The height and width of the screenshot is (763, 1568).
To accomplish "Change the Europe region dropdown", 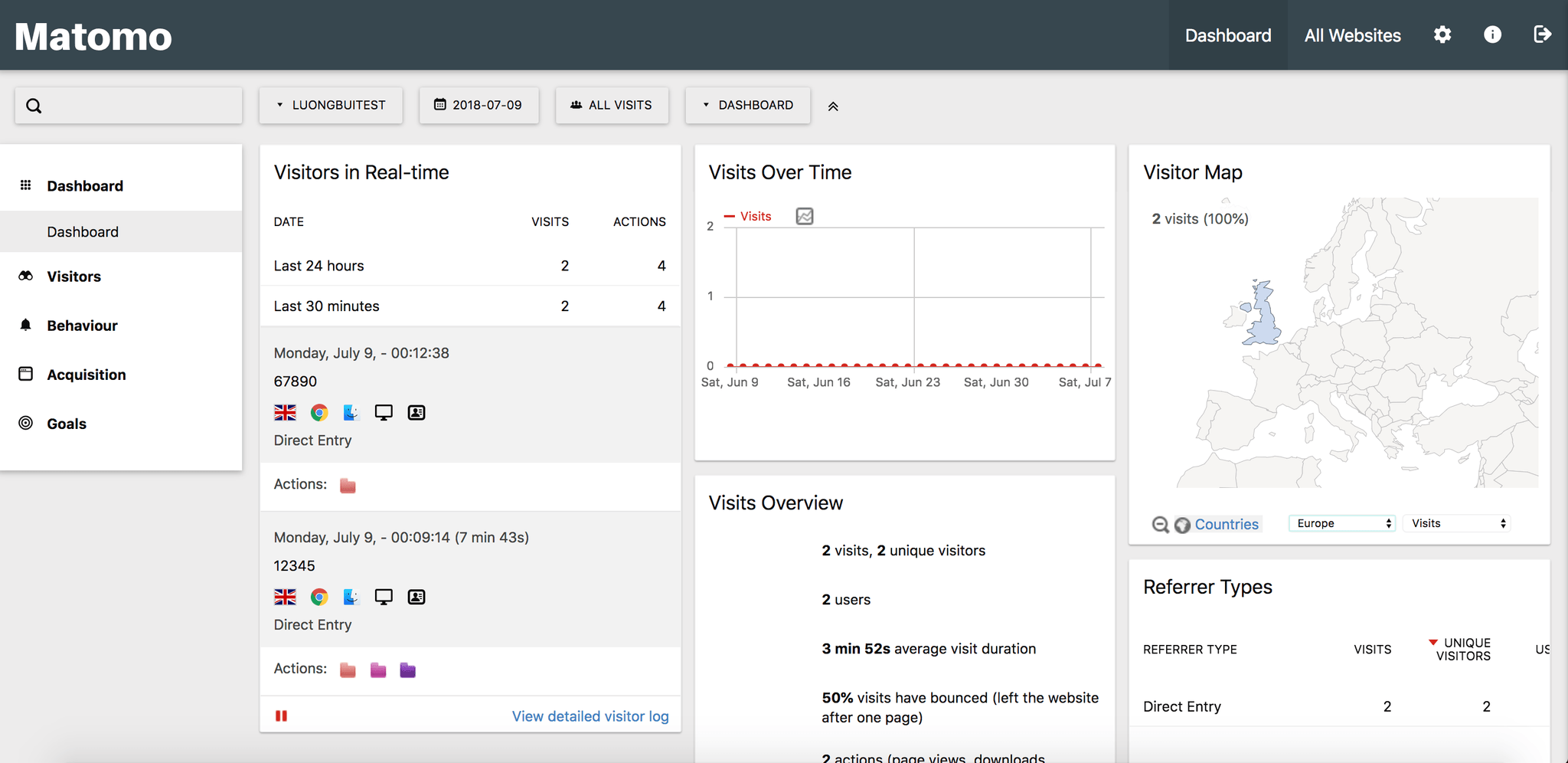I will tap(1341, 522).
